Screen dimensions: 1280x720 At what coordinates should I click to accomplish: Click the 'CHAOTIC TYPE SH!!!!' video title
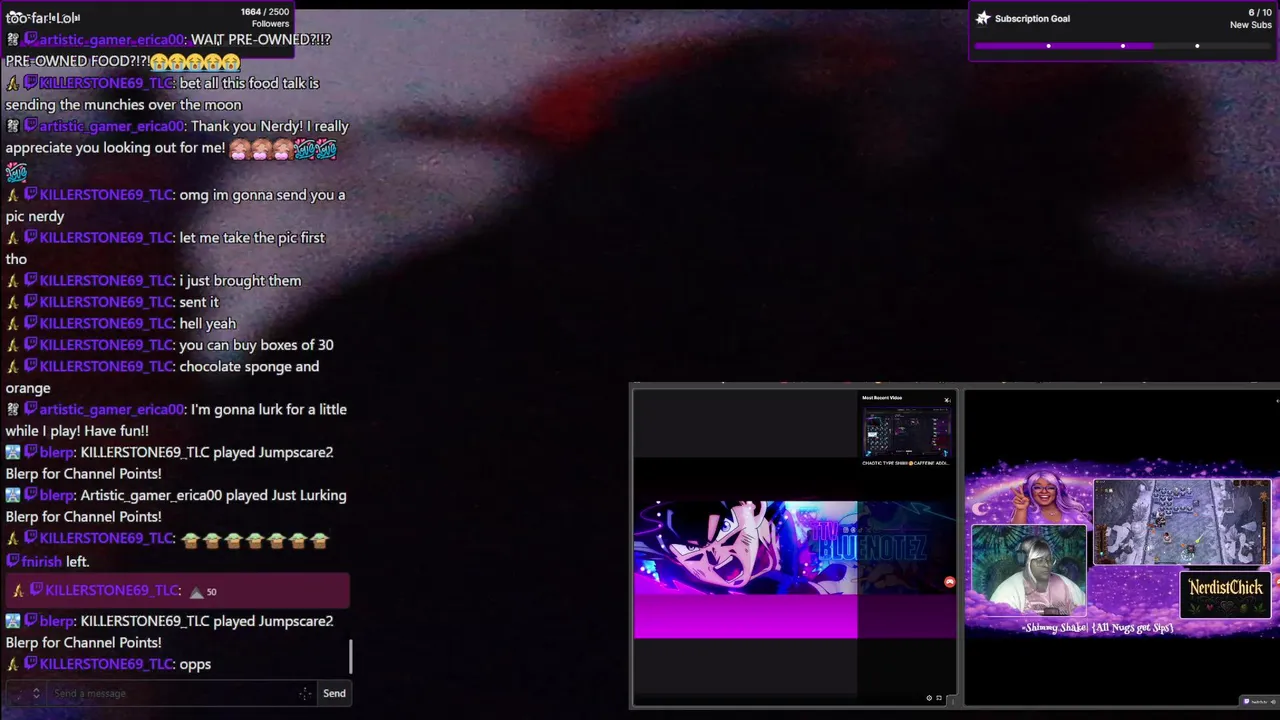(906, 463)
